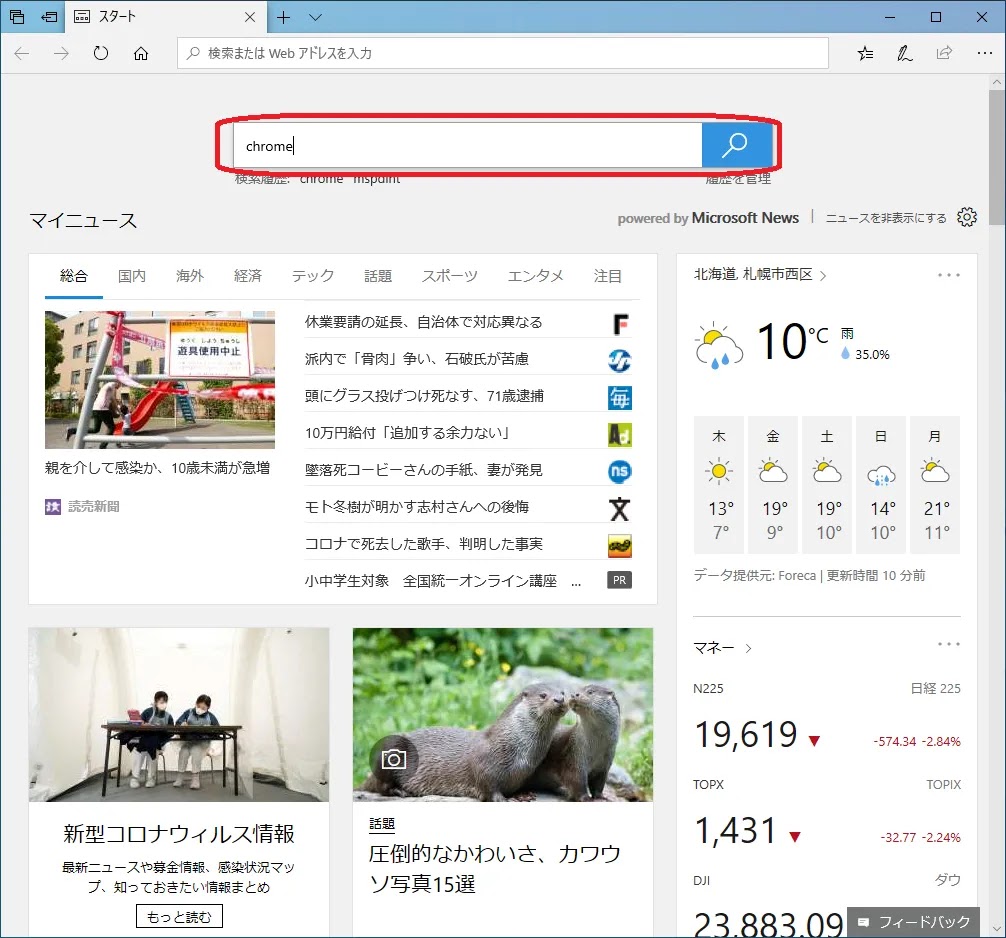Switch to the スポーツ tab
1006x938 pixels.
pos(450,276)
